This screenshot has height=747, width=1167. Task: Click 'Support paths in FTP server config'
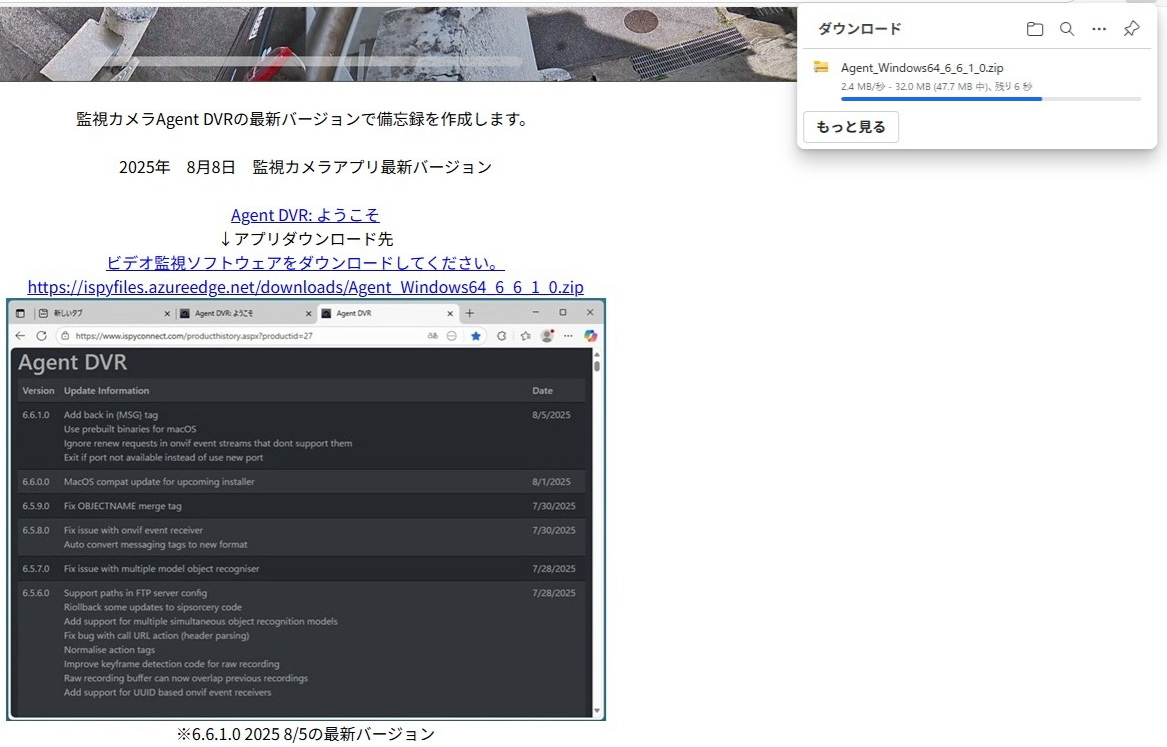tap(135, 593)
